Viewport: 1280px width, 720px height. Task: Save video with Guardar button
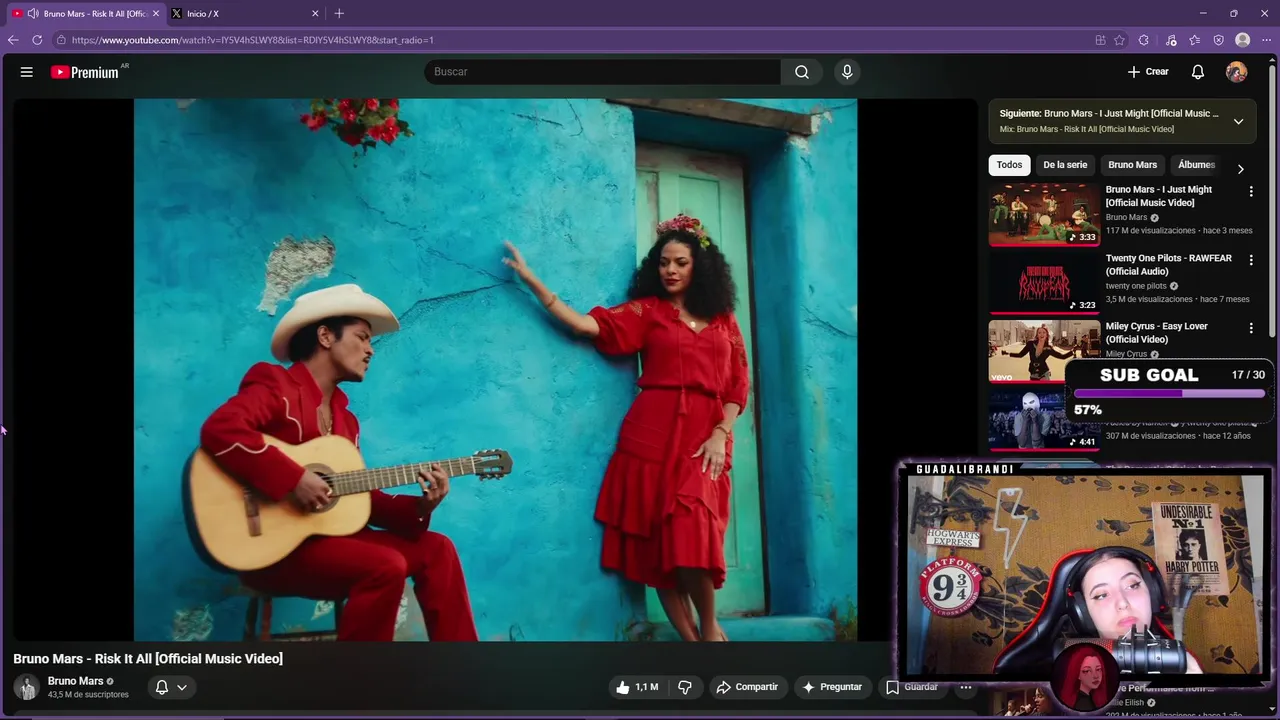[x=912, y=687]
